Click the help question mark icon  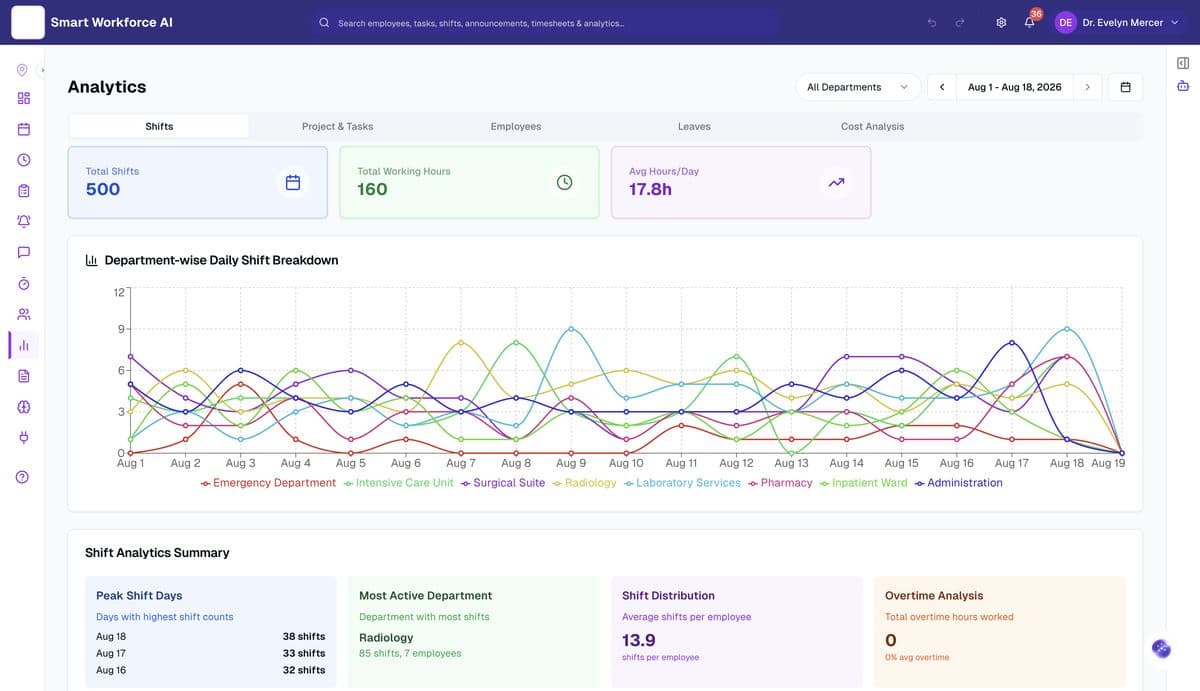[24, 476]
